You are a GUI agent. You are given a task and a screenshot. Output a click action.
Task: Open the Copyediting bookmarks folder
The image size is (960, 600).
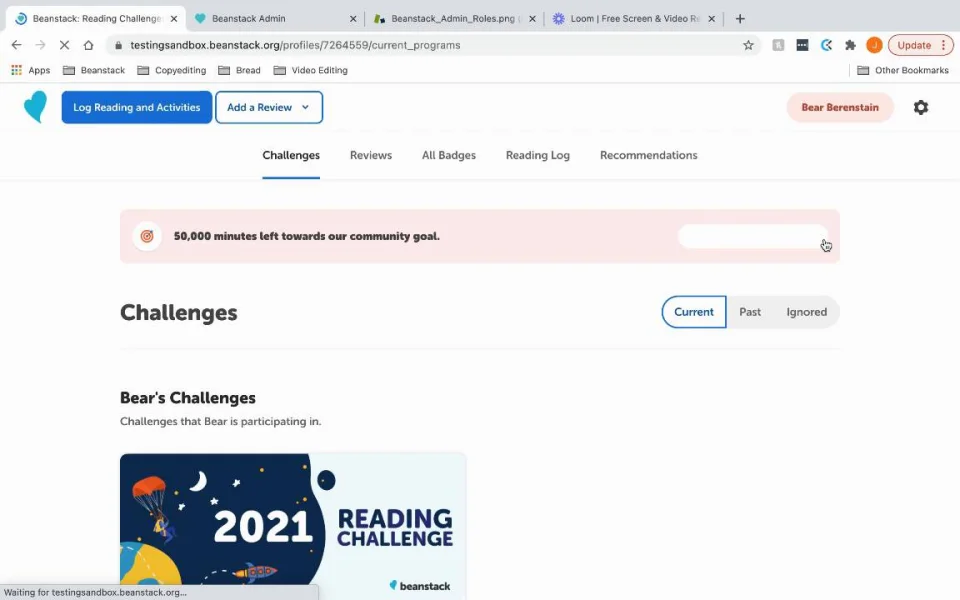171,70
